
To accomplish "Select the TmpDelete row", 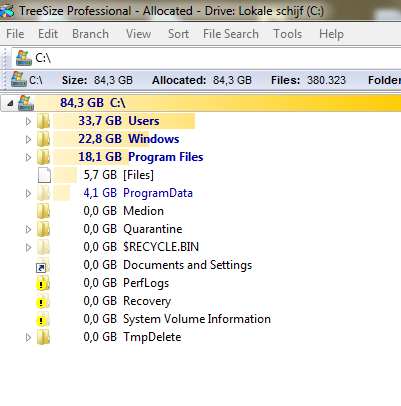I will tap(132, 337).
